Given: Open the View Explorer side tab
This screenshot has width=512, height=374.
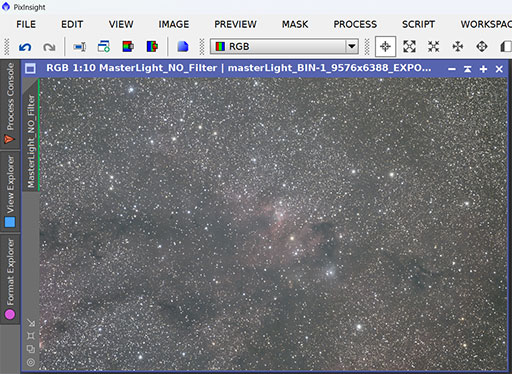Looking at the screenshot, I should click(x=10, y=192).
